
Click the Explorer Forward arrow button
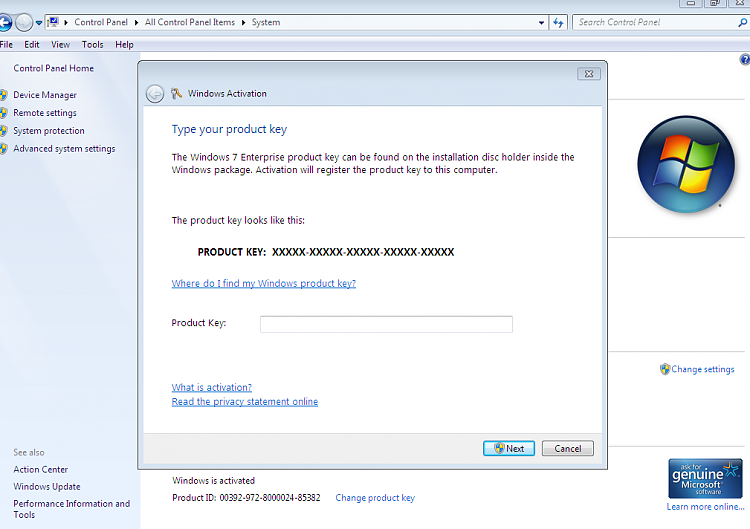23,22
